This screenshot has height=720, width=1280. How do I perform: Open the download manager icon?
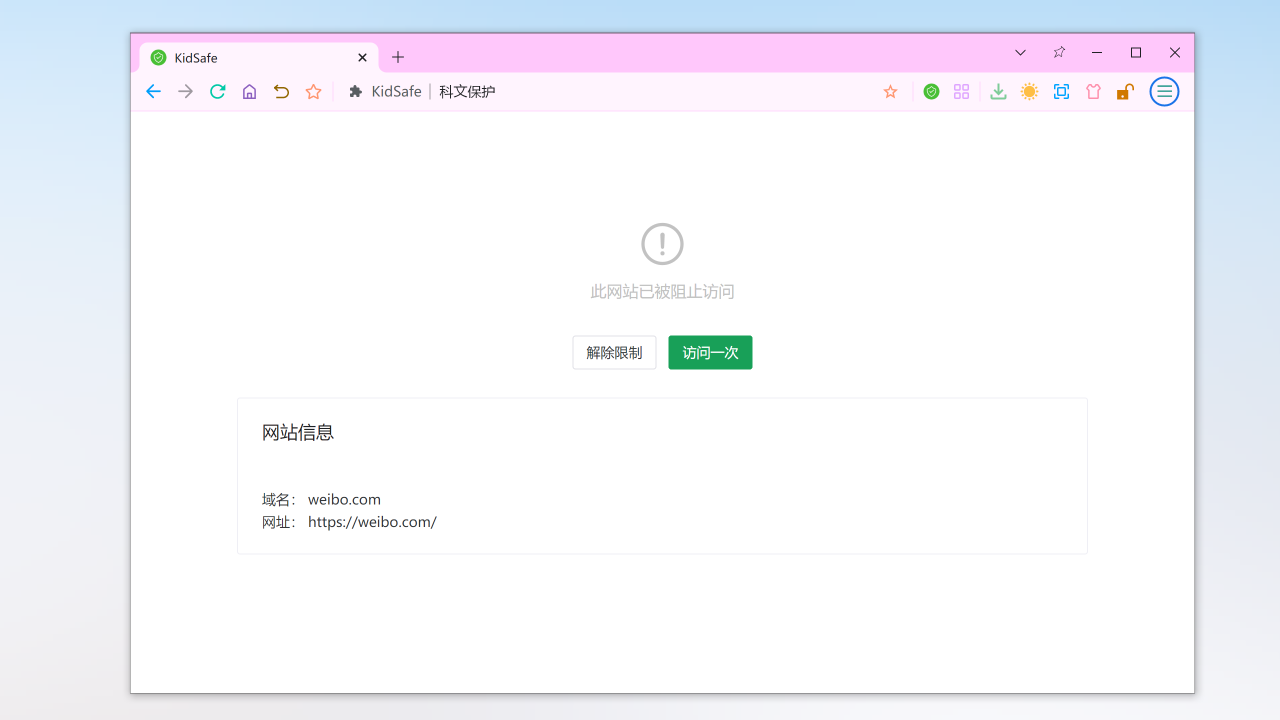point(998,91)
